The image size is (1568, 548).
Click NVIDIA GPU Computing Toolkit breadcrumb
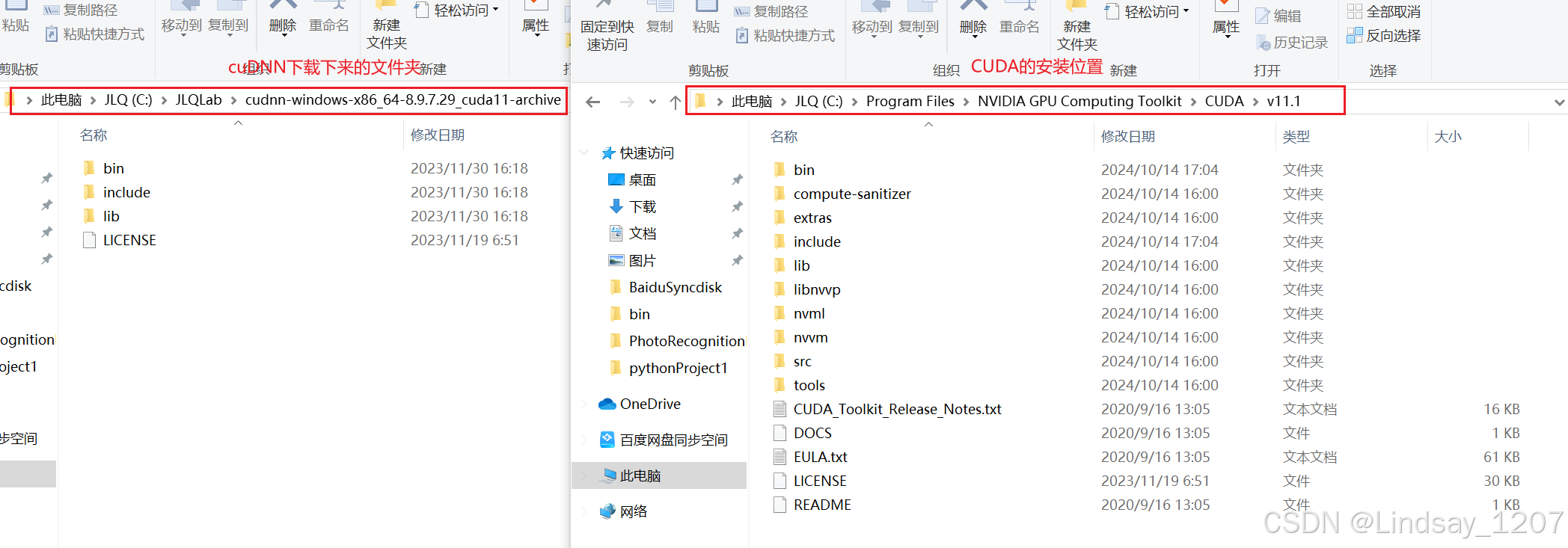coord(1079,102)
